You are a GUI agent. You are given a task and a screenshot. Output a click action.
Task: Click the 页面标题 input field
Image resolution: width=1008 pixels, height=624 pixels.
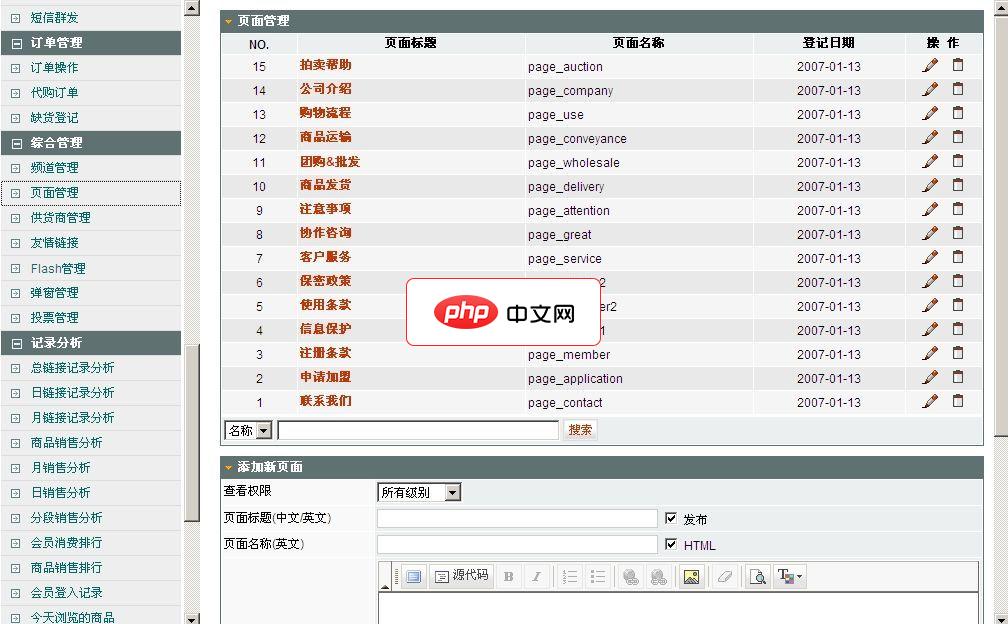pyautogui.click(x=517, y=519)
